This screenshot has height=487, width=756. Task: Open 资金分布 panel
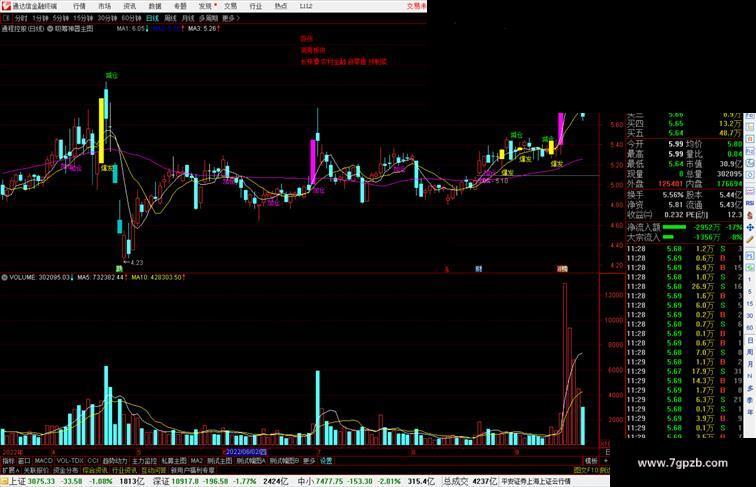click(x=66, y=470)
